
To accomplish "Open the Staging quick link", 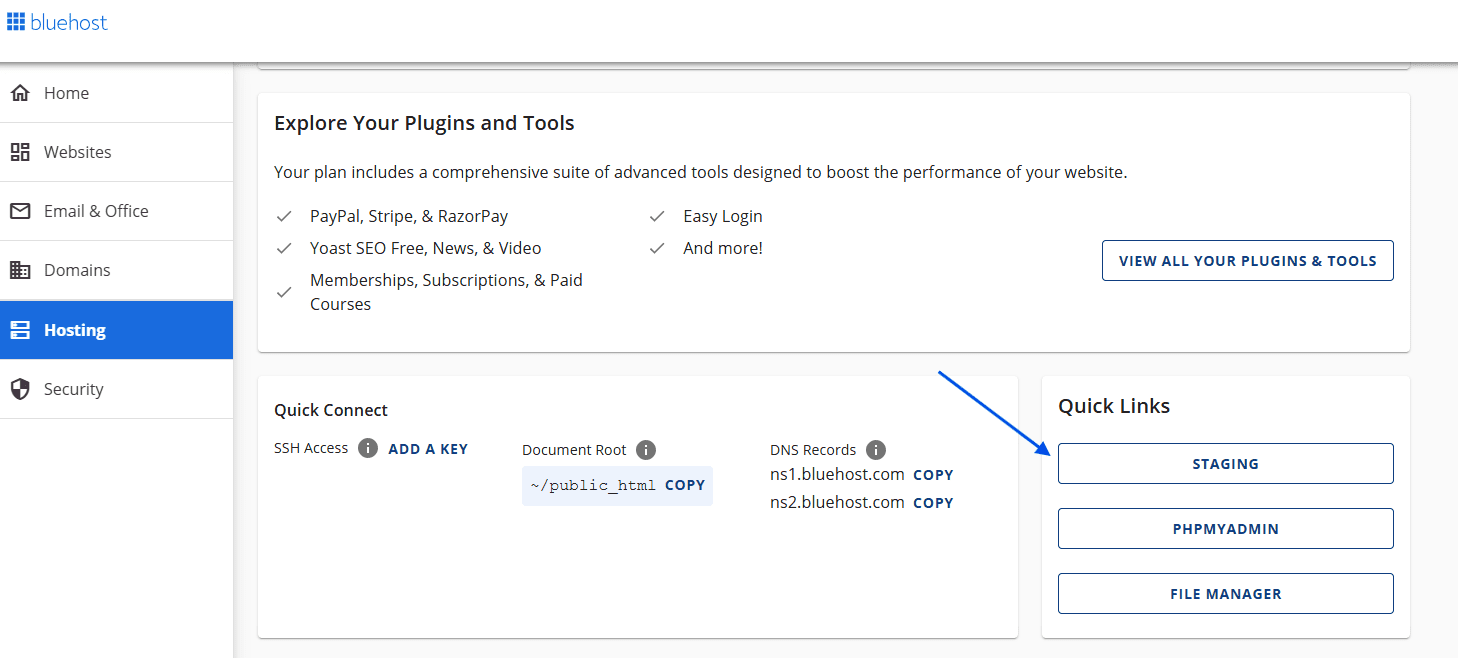I will point(1225,464).
